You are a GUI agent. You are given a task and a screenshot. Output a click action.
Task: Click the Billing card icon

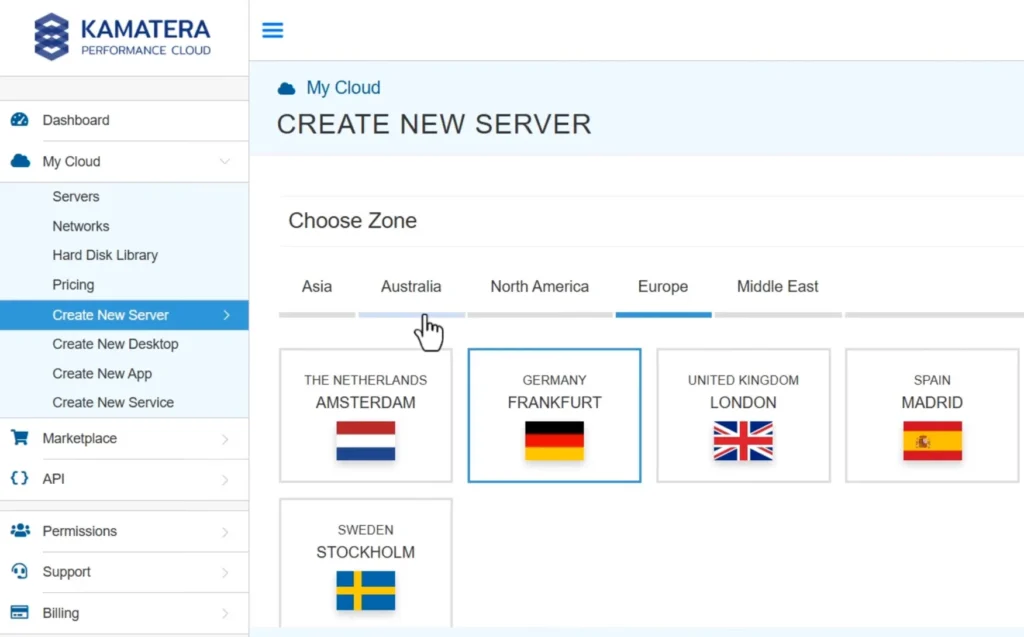(x=22, y=612)
